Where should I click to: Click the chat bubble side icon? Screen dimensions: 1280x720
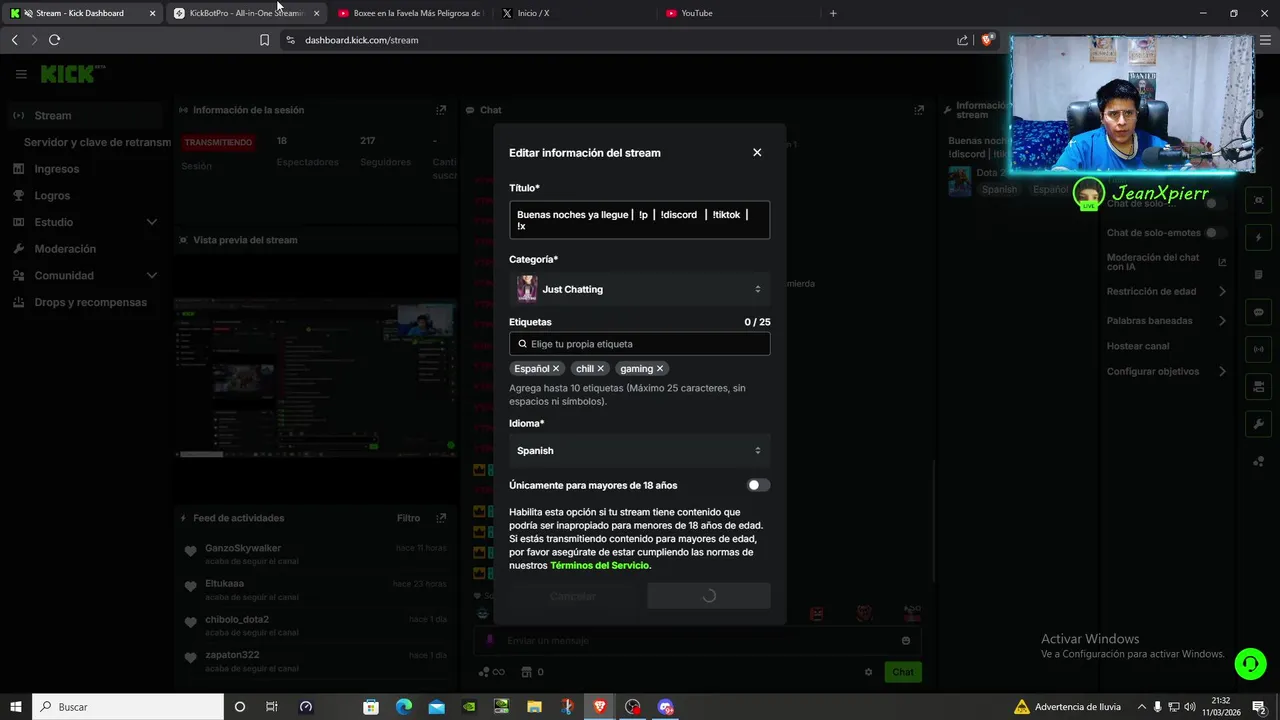click(1258, 312)
